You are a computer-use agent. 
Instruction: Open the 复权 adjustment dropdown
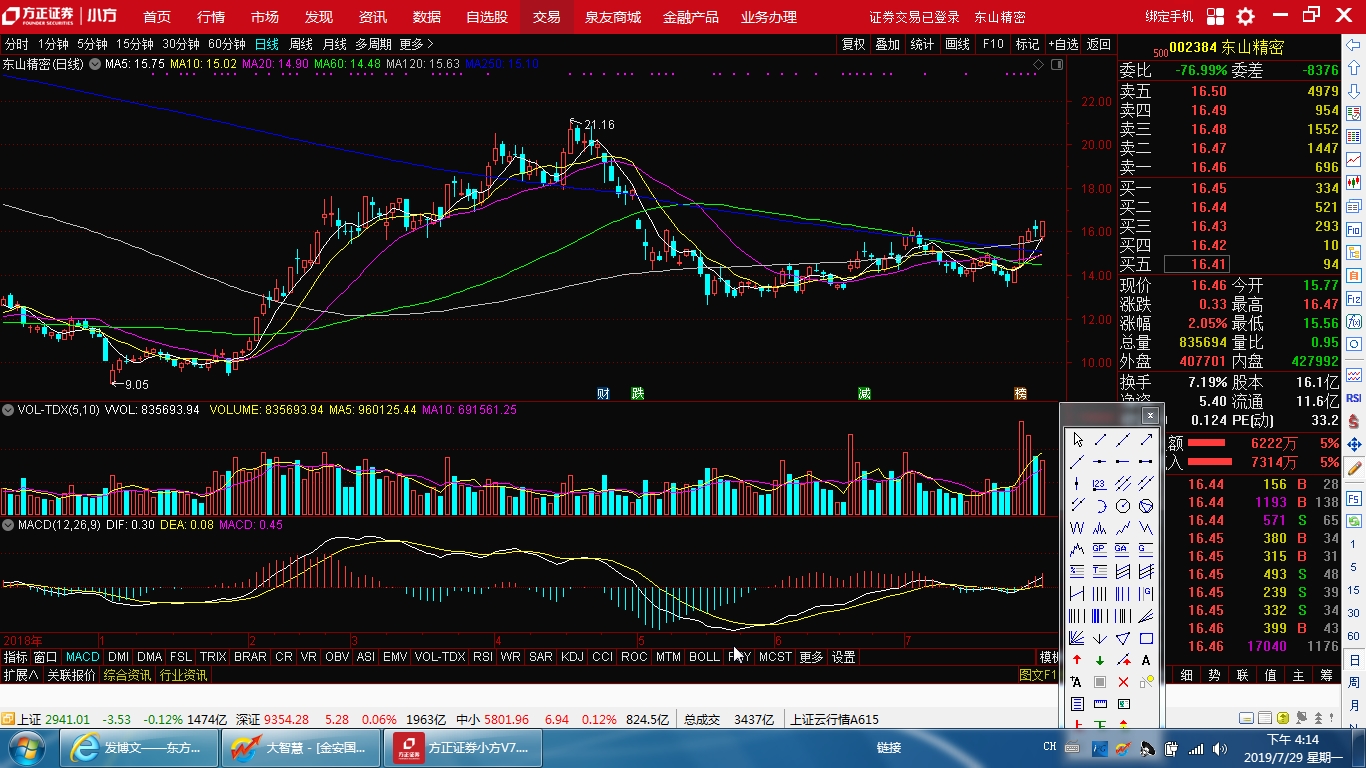click(853, 44)
